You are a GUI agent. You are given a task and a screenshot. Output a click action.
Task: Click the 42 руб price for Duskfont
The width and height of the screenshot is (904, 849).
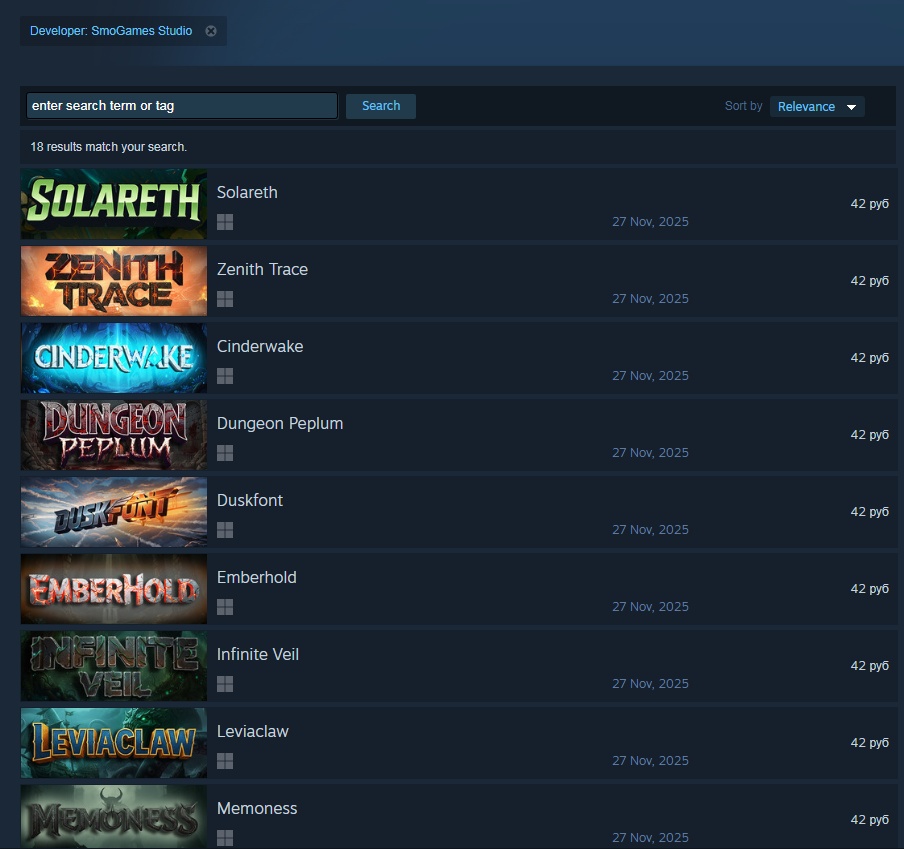(x=869, y=512)
